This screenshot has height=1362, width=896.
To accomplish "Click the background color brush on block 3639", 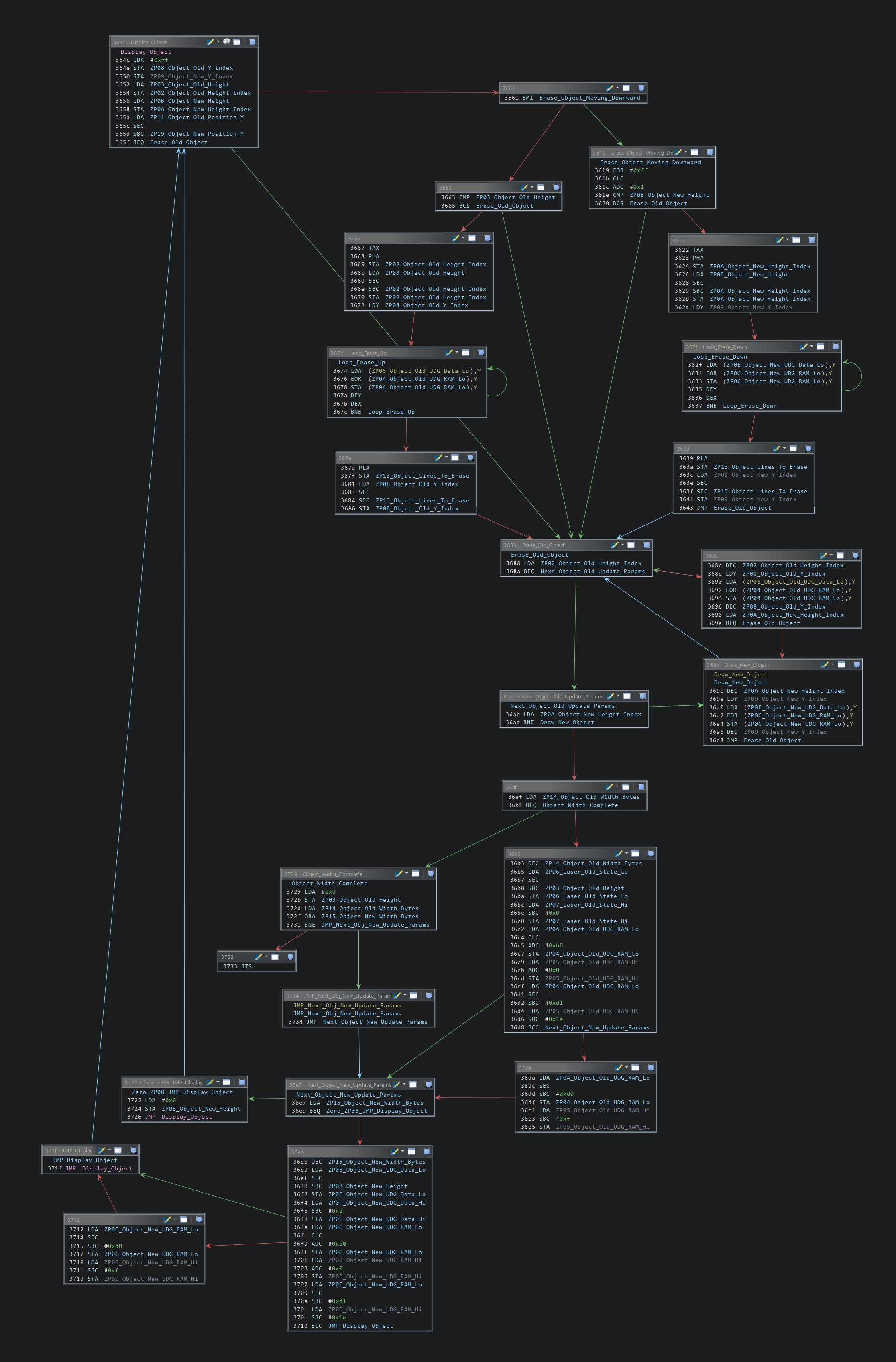I will [776, 448].
